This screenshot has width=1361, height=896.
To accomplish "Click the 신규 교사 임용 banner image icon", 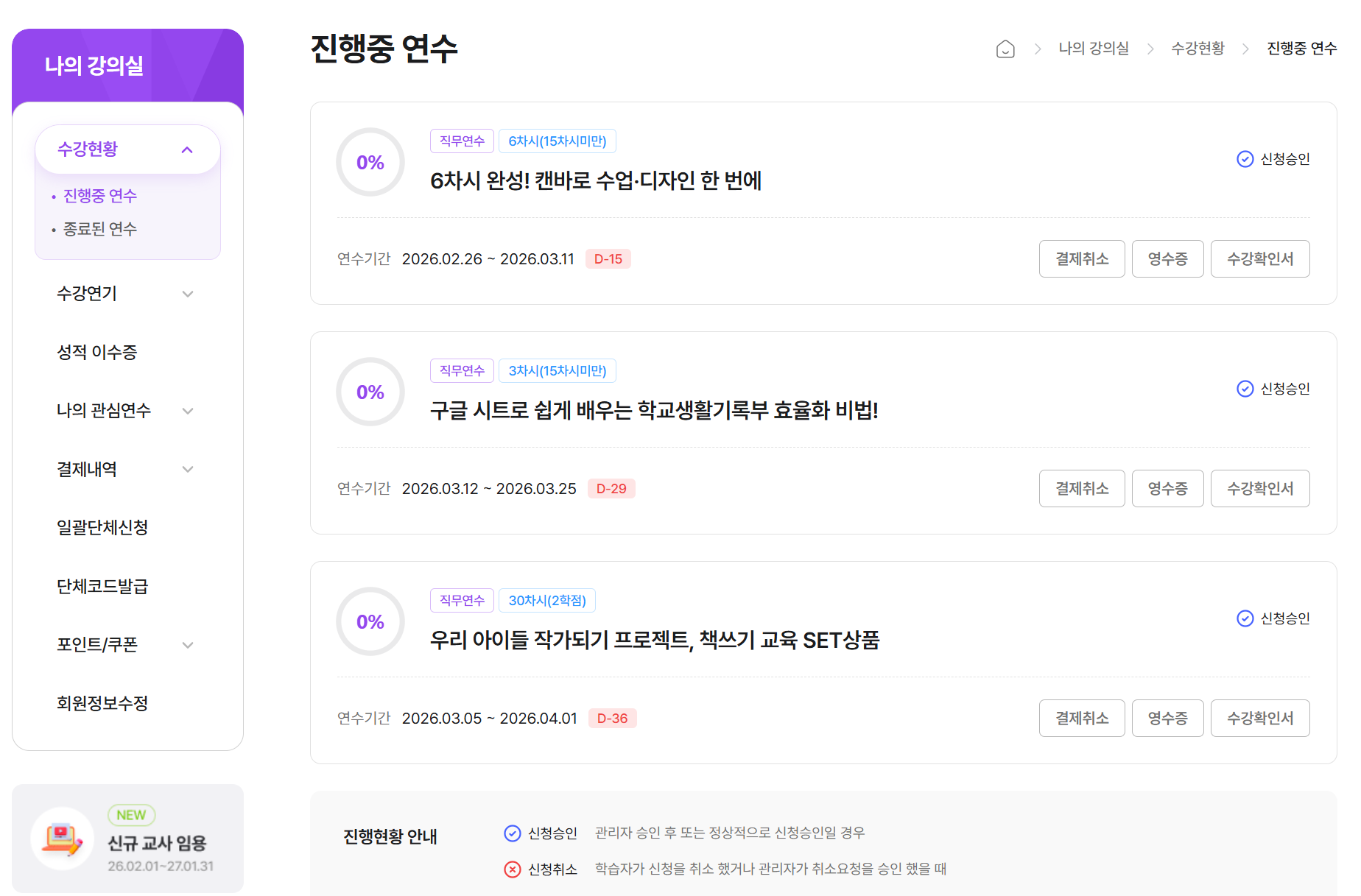I will (62, 839).
